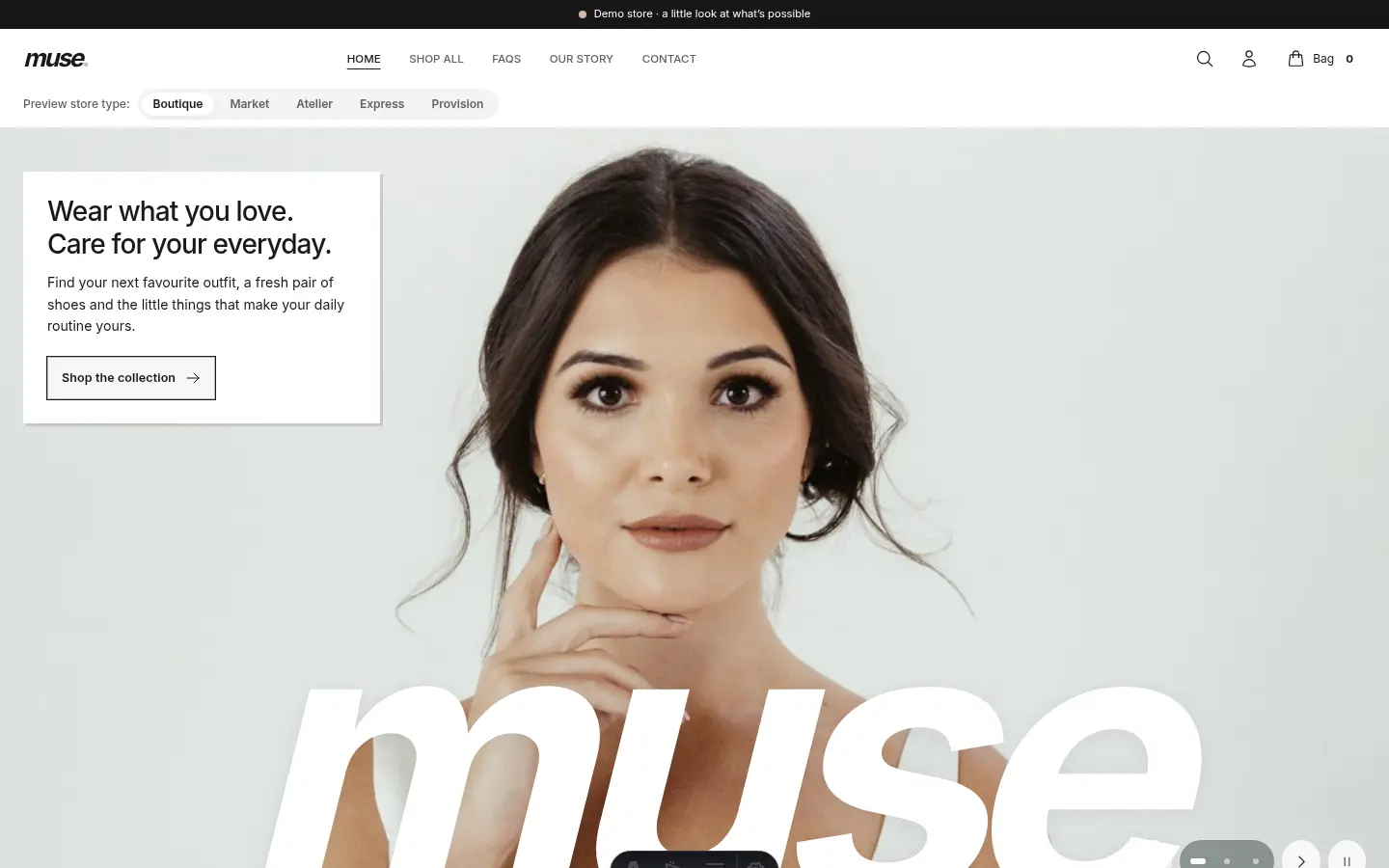Switch preview to Express store type

[x=382, y=104]
